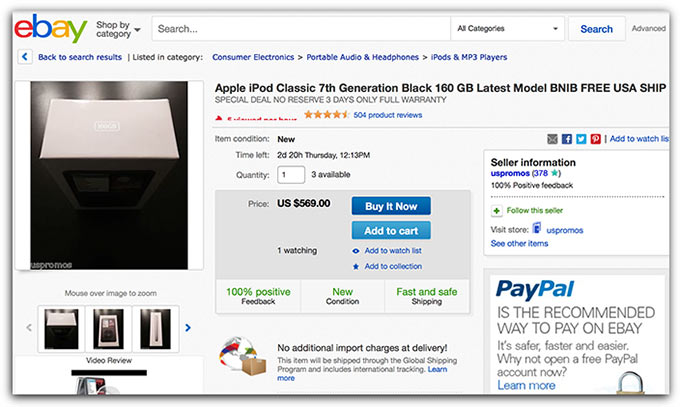
Task: Share listing via email icon
Action: pyautogui.click(x=553, y=138)
